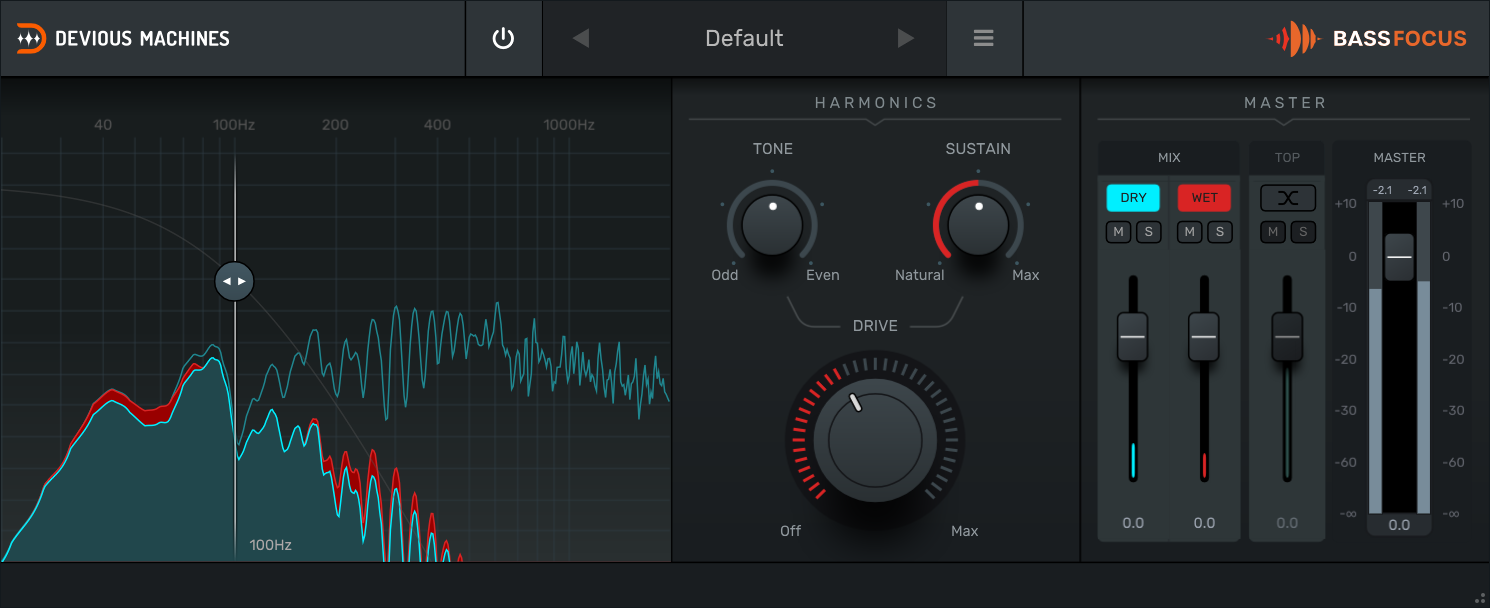The image size is (1490, 608).
Task: Mute the Wet channel
Action: pos(1190,232)
